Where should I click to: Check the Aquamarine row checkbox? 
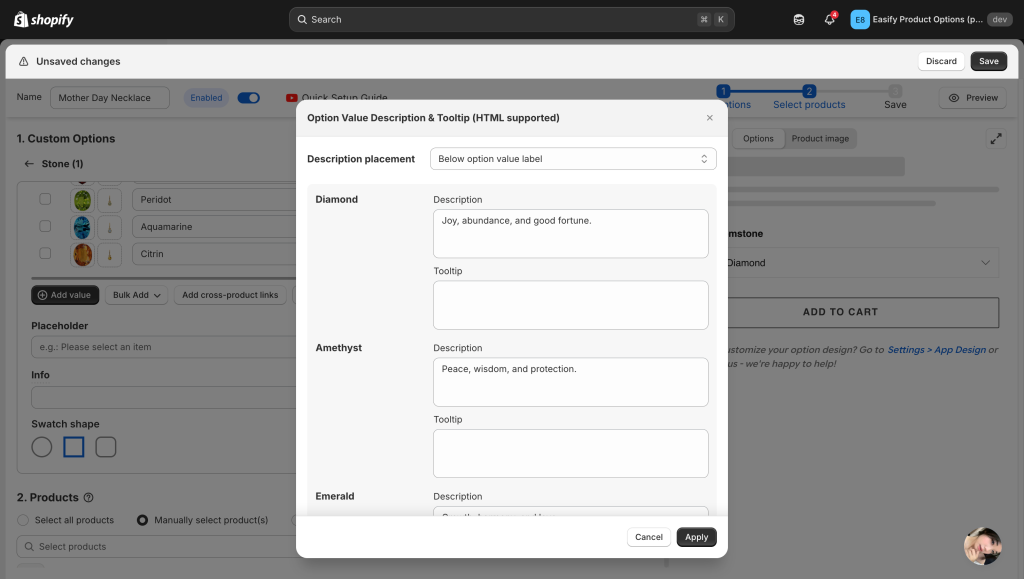(45, 227)
